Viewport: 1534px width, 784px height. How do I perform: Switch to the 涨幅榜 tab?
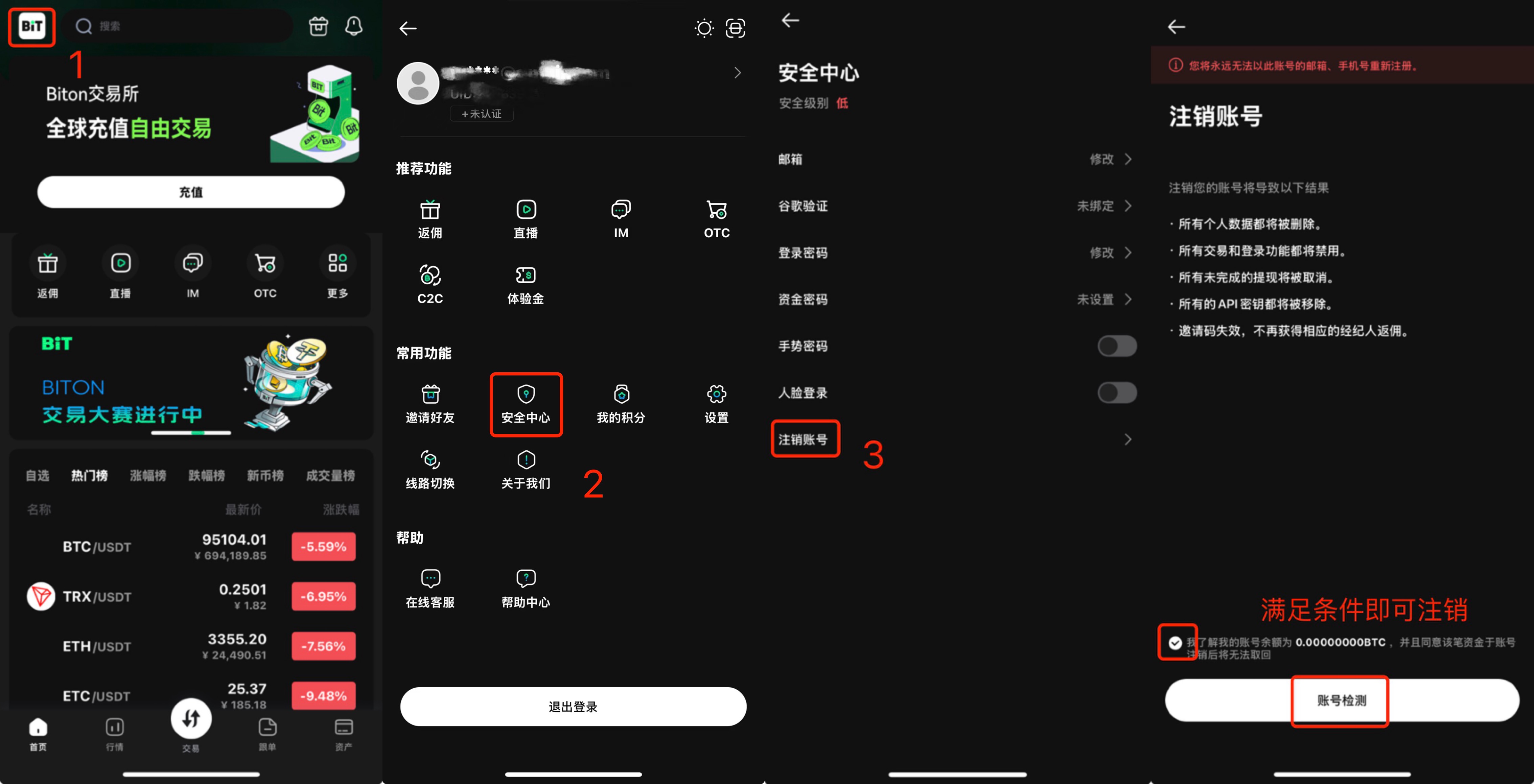coord(148,476)
